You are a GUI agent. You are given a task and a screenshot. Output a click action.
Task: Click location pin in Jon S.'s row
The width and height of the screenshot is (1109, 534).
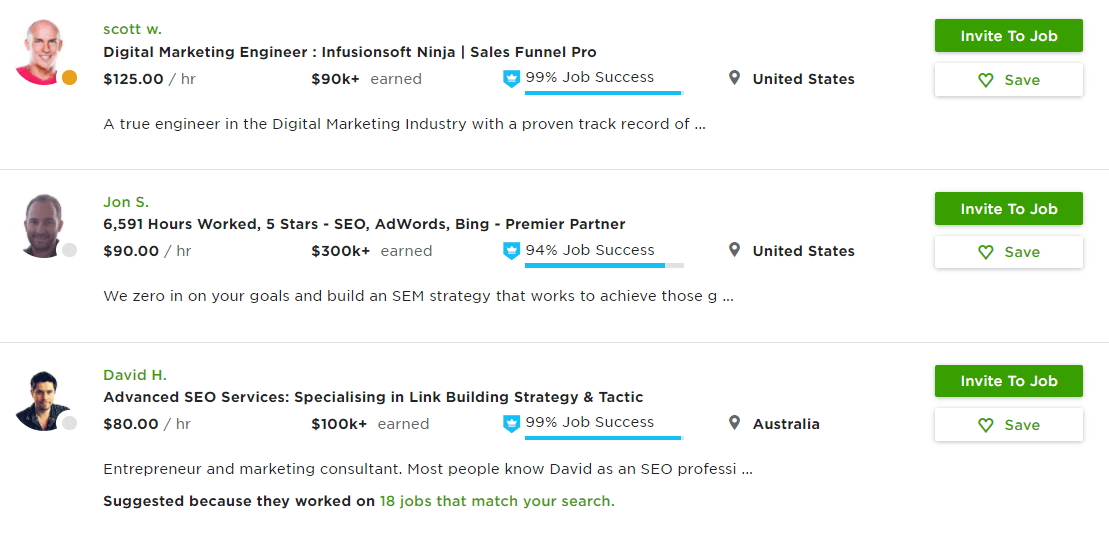coord(735,251)
